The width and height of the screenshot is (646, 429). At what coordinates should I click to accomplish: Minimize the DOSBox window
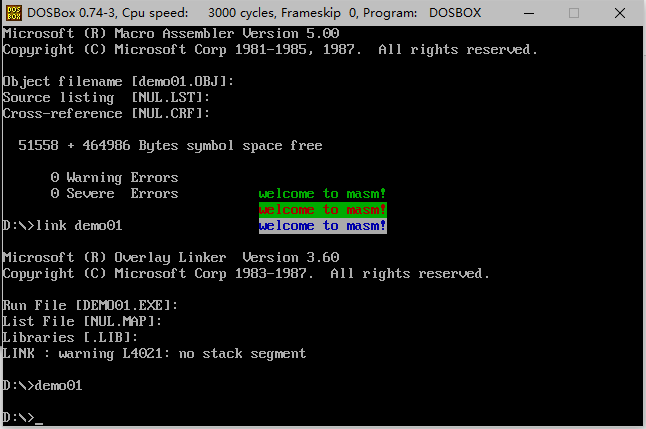pos(529,13)
